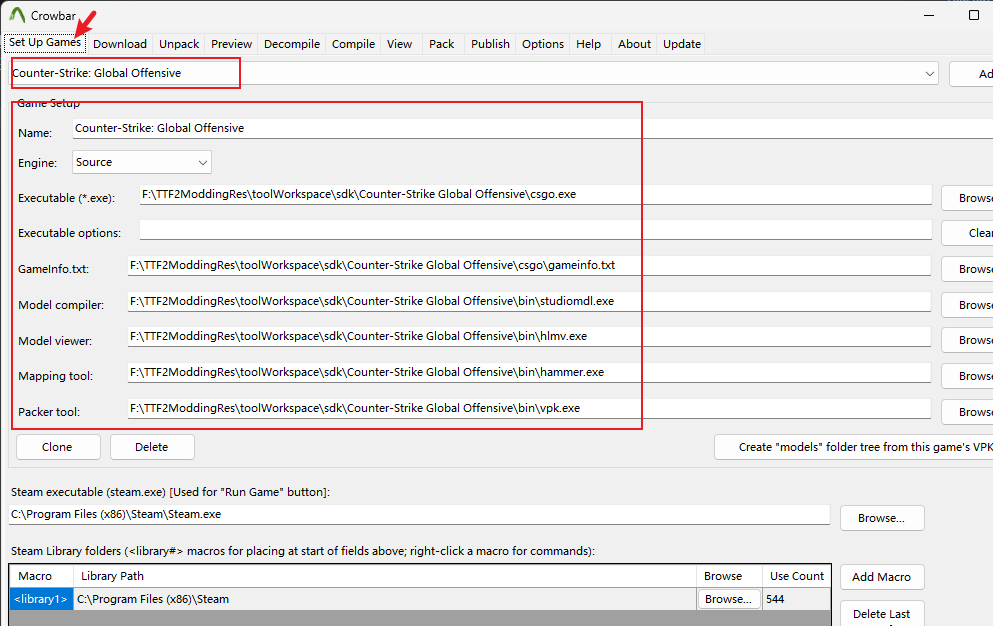993x626 pixels.
Task: Go to the Unpack tab
Action: pyautogui.click(x=179, y=44)
